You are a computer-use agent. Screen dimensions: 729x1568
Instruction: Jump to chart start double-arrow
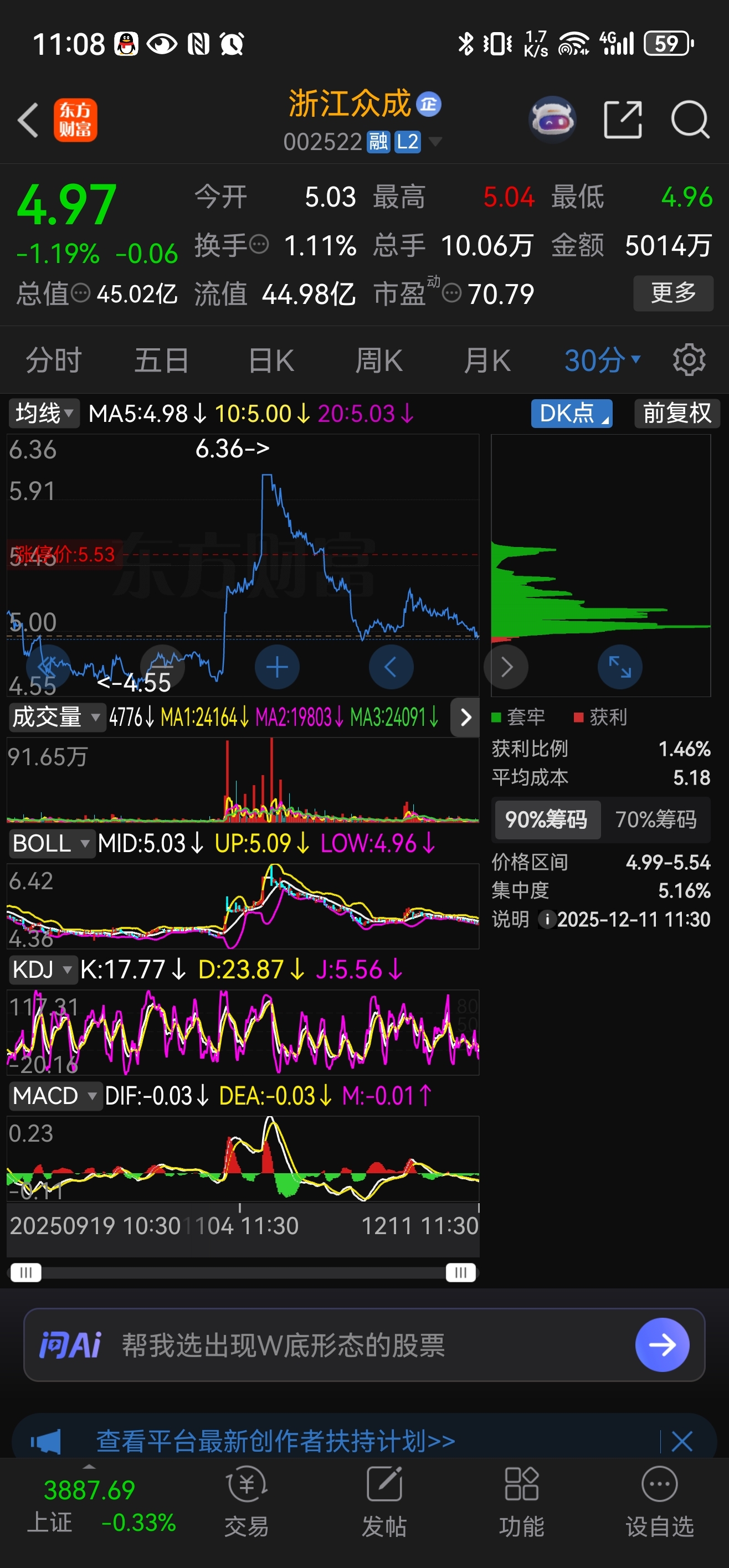pos(48,667)
